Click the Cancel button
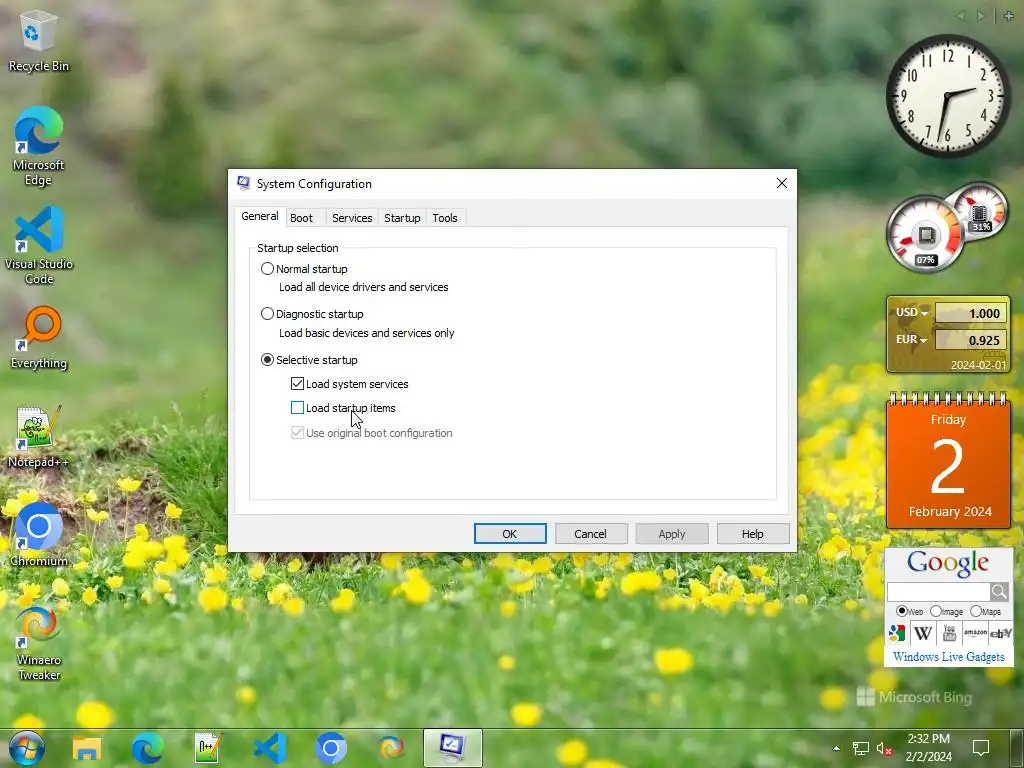 591,534
